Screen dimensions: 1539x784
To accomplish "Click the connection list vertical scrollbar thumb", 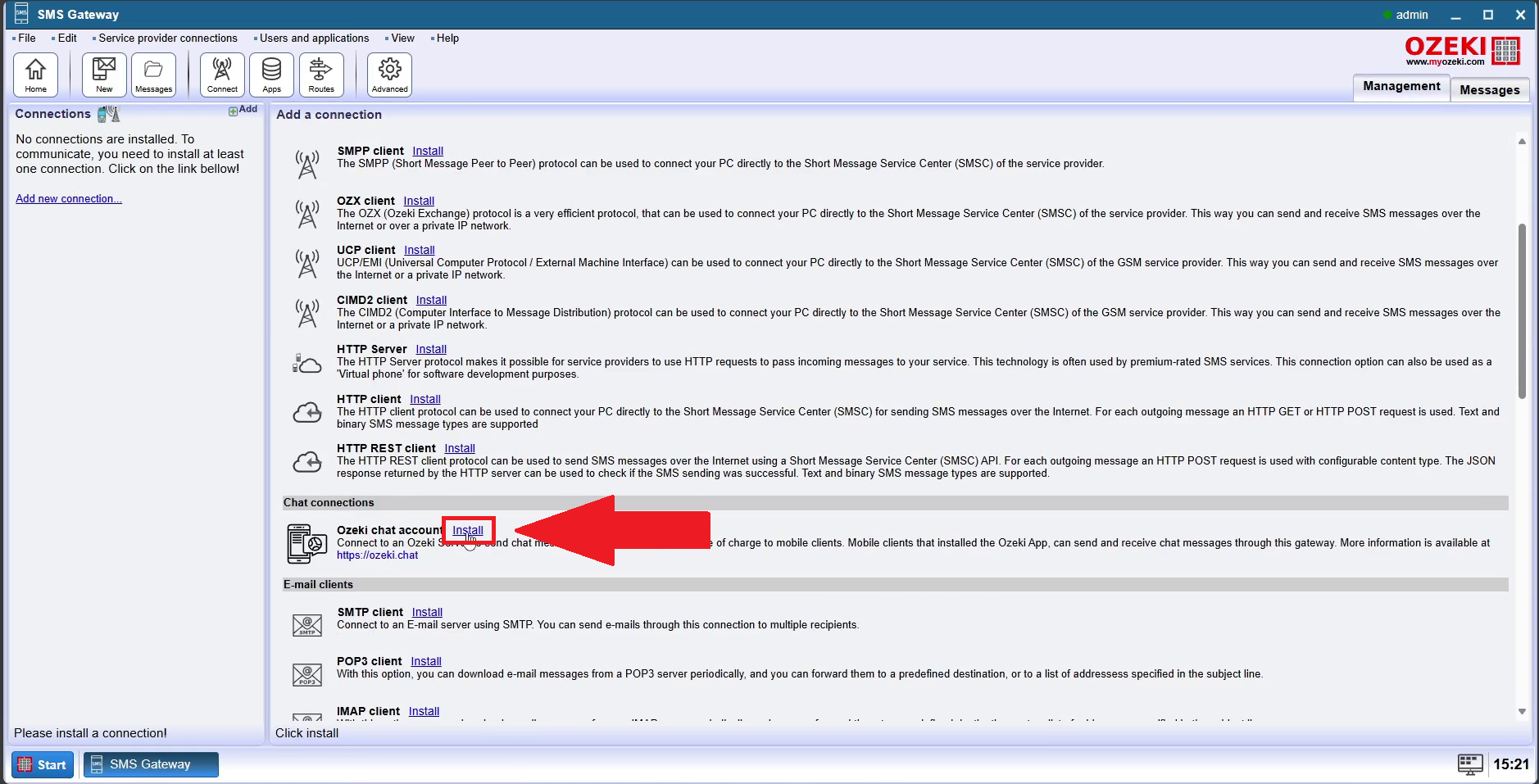I will click(x=1522, y=311).
